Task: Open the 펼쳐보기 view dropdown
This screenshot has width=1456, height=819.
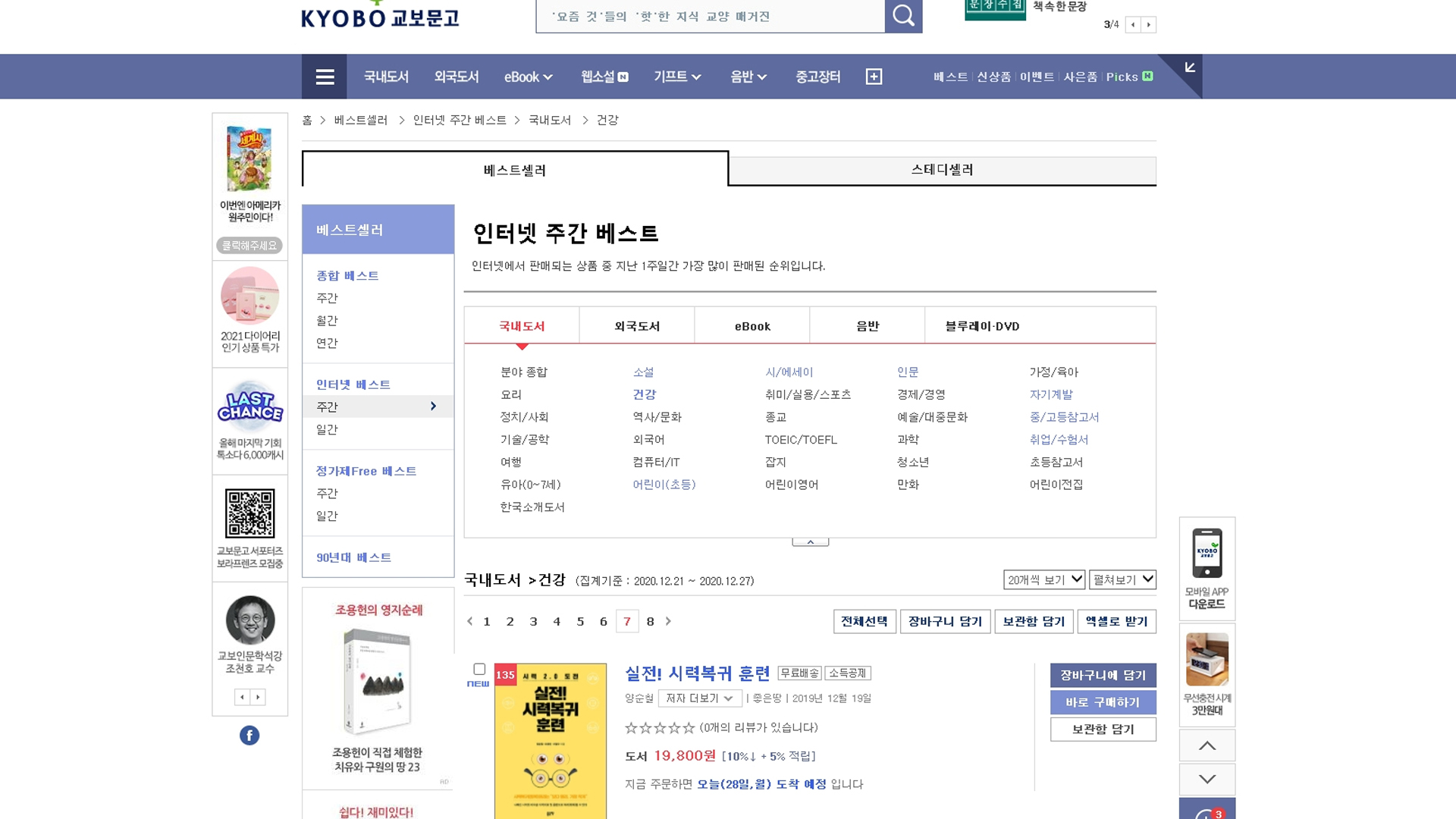Action: coord(1122,579)
